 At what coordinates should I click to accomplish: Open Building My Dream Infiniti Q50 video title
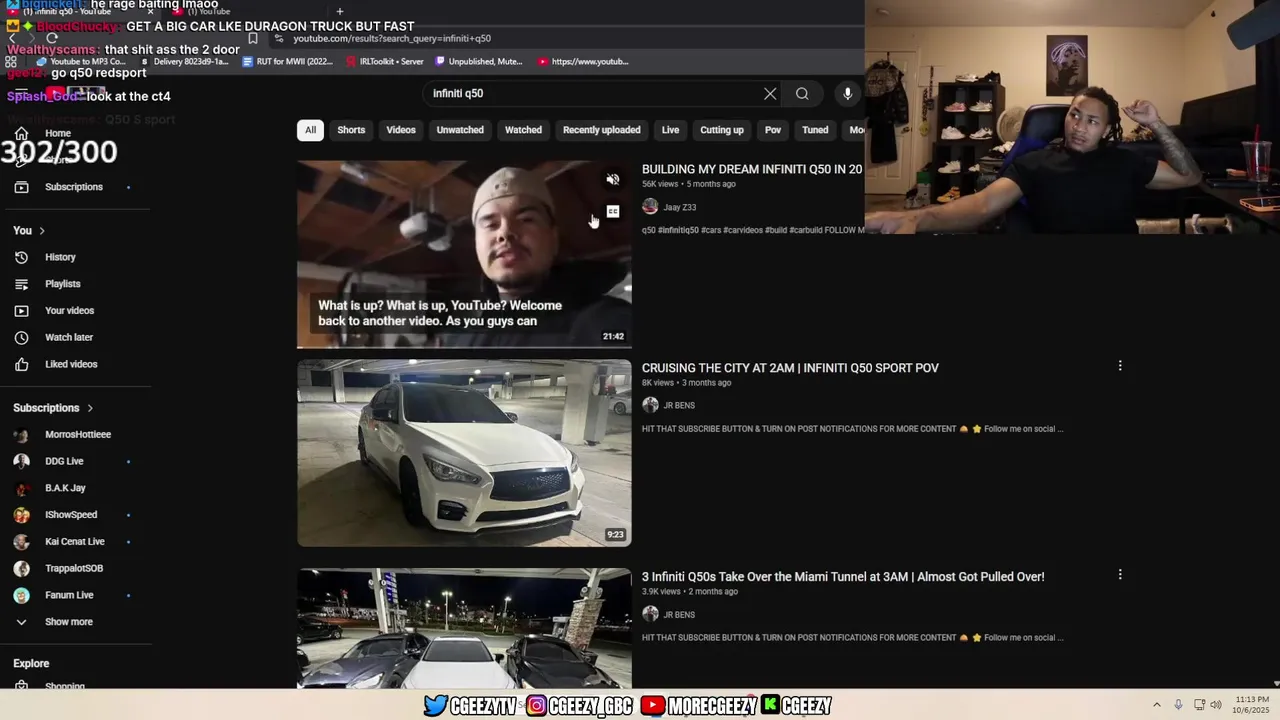pyautogui.click(x=752, y=170)
